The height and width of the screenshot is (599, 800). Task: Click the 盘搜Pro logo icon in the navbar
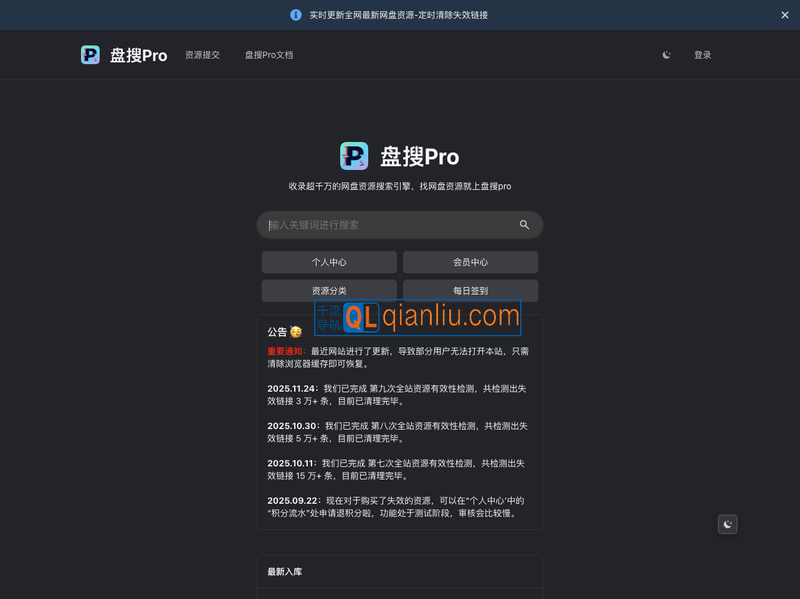pos(91,54)
